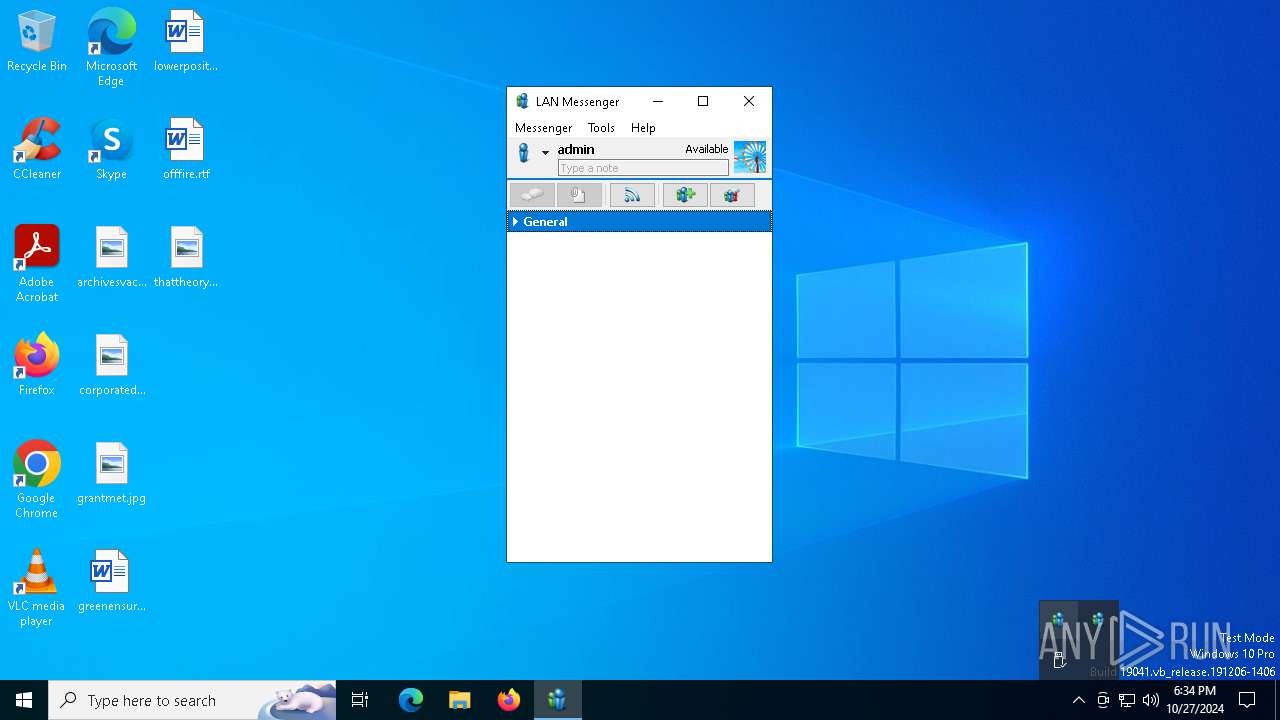Open the Tools menu
This screenshot has width=1280, height=720.
[x=601, y=128]
